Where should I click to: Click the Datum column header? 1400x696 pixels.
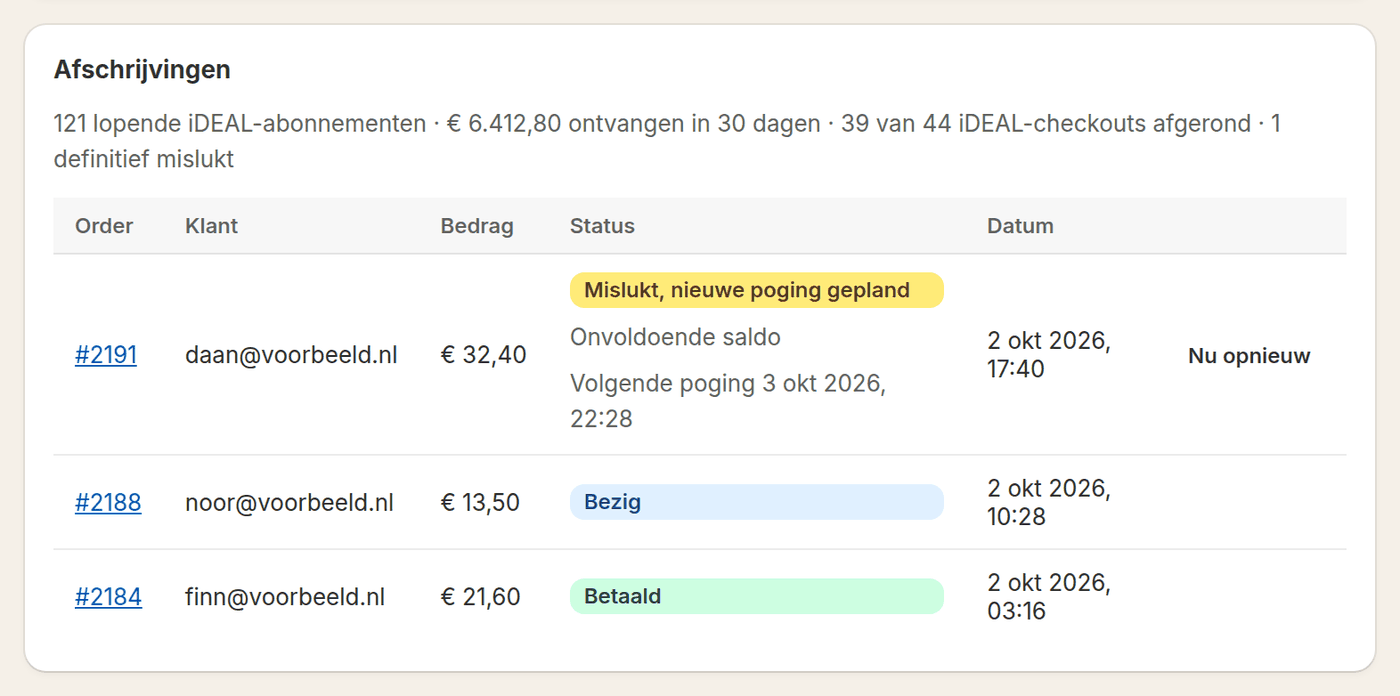1020,226
